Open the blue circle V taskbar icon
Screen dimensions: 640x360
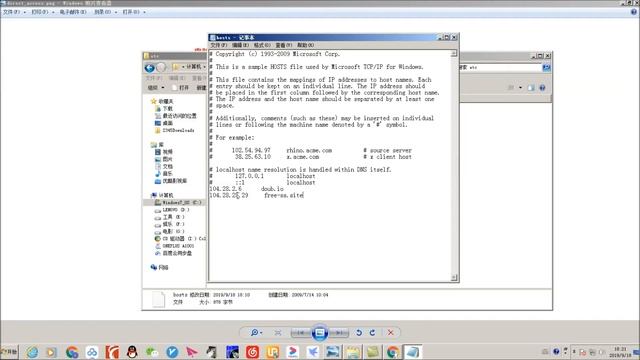tap(172, 352)
